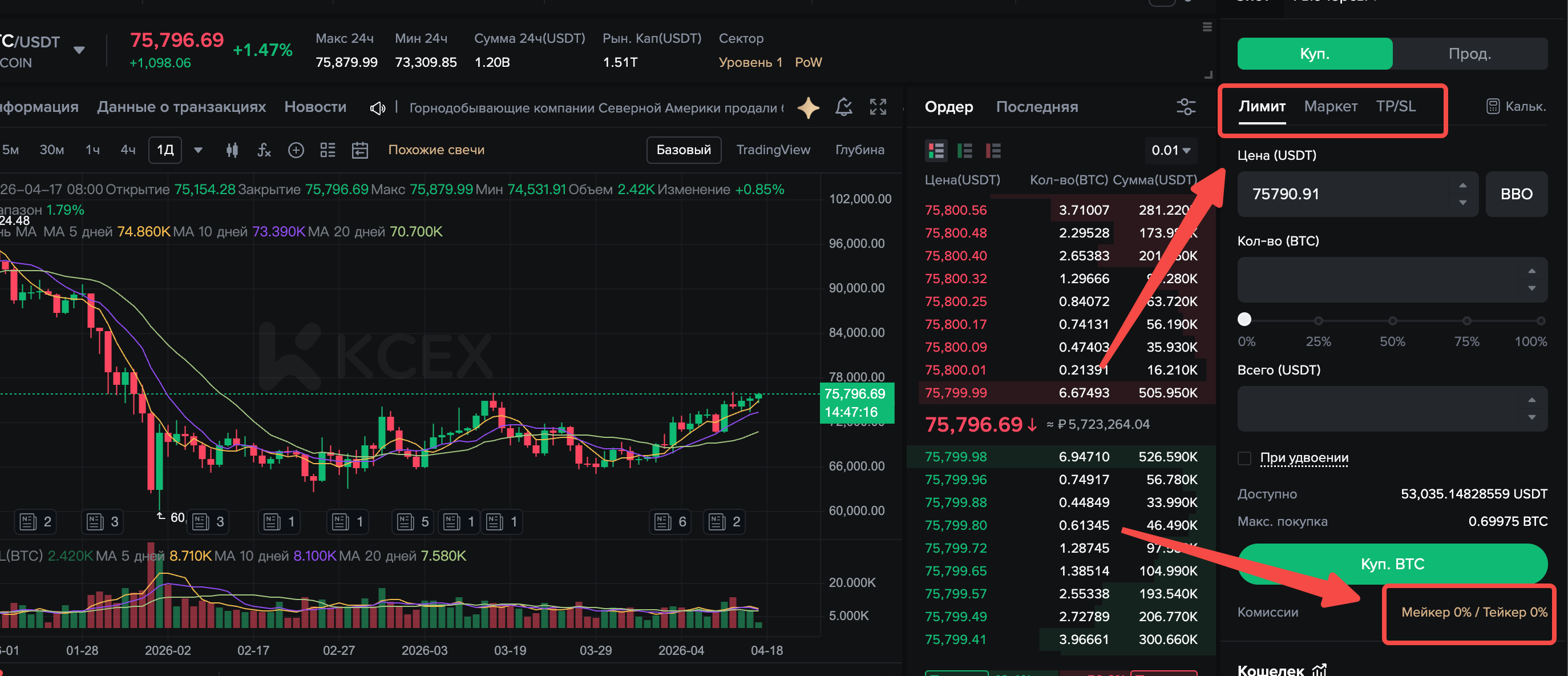Open the order book settings sliders icon
Image resolution: width=1568 pixels, height=676 pixels.
pyautogui.click(x=1185, y=107)
